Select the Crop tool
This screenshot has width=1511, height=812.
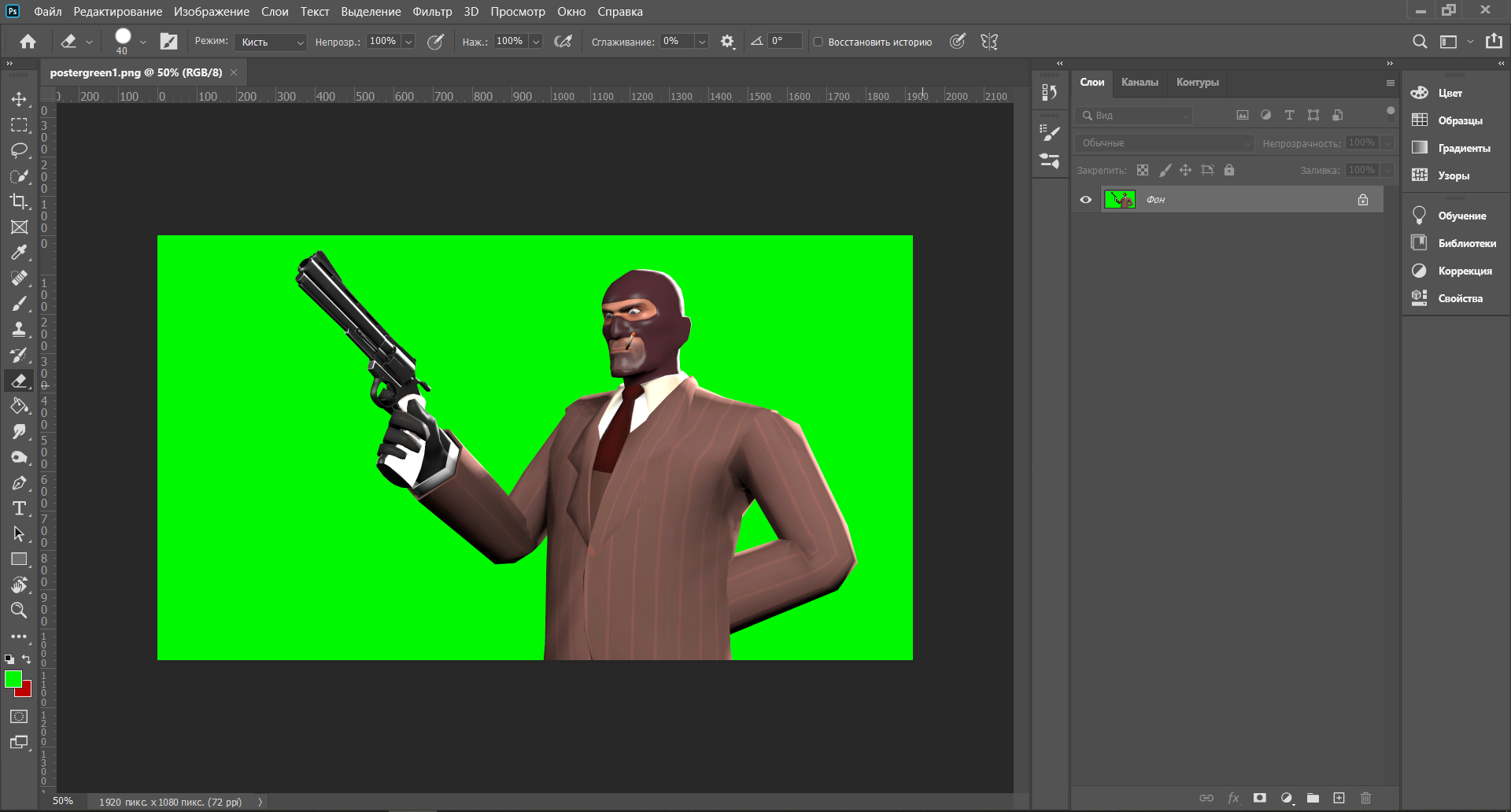tap(19, 201)
